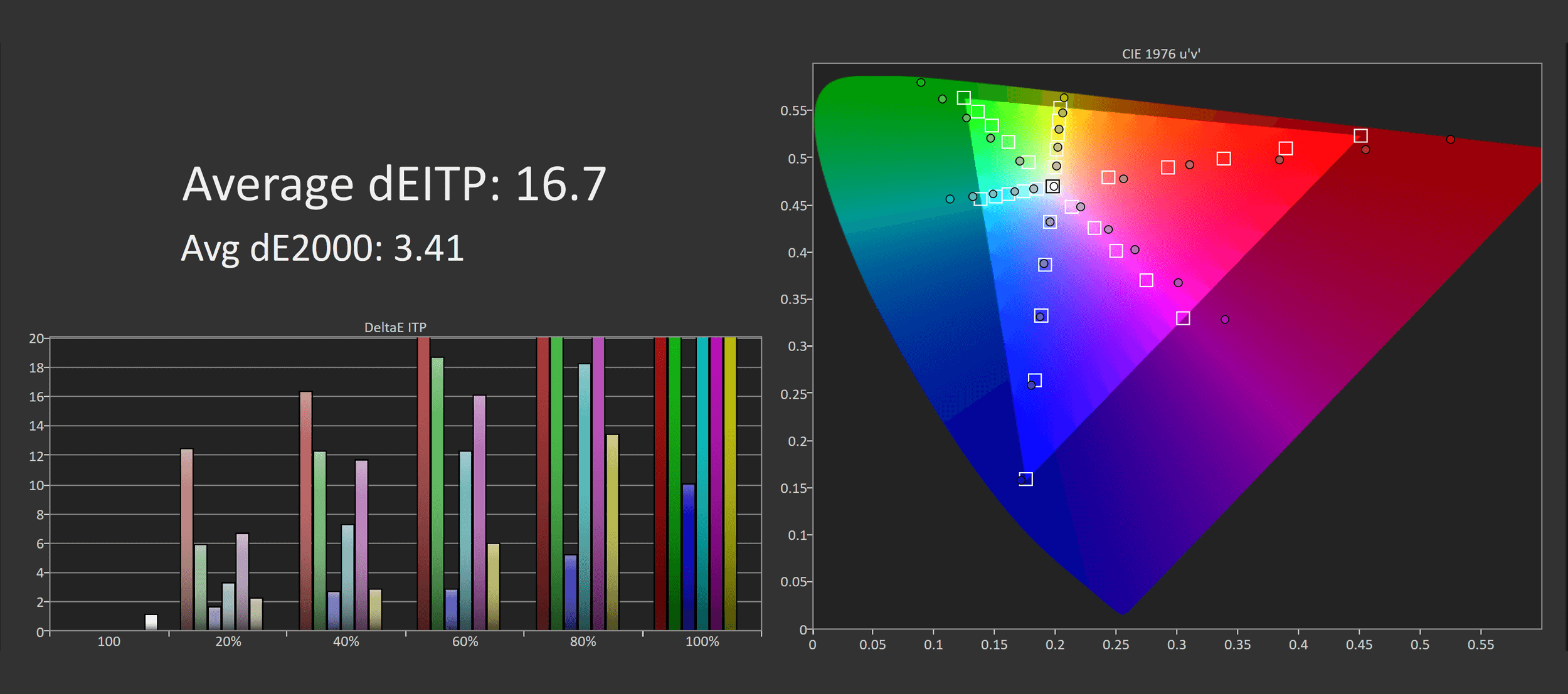Viewport: 1568px width, 694px height.
Task: Select the yellow bar in the 80% group
Action: tap(613, 532)
